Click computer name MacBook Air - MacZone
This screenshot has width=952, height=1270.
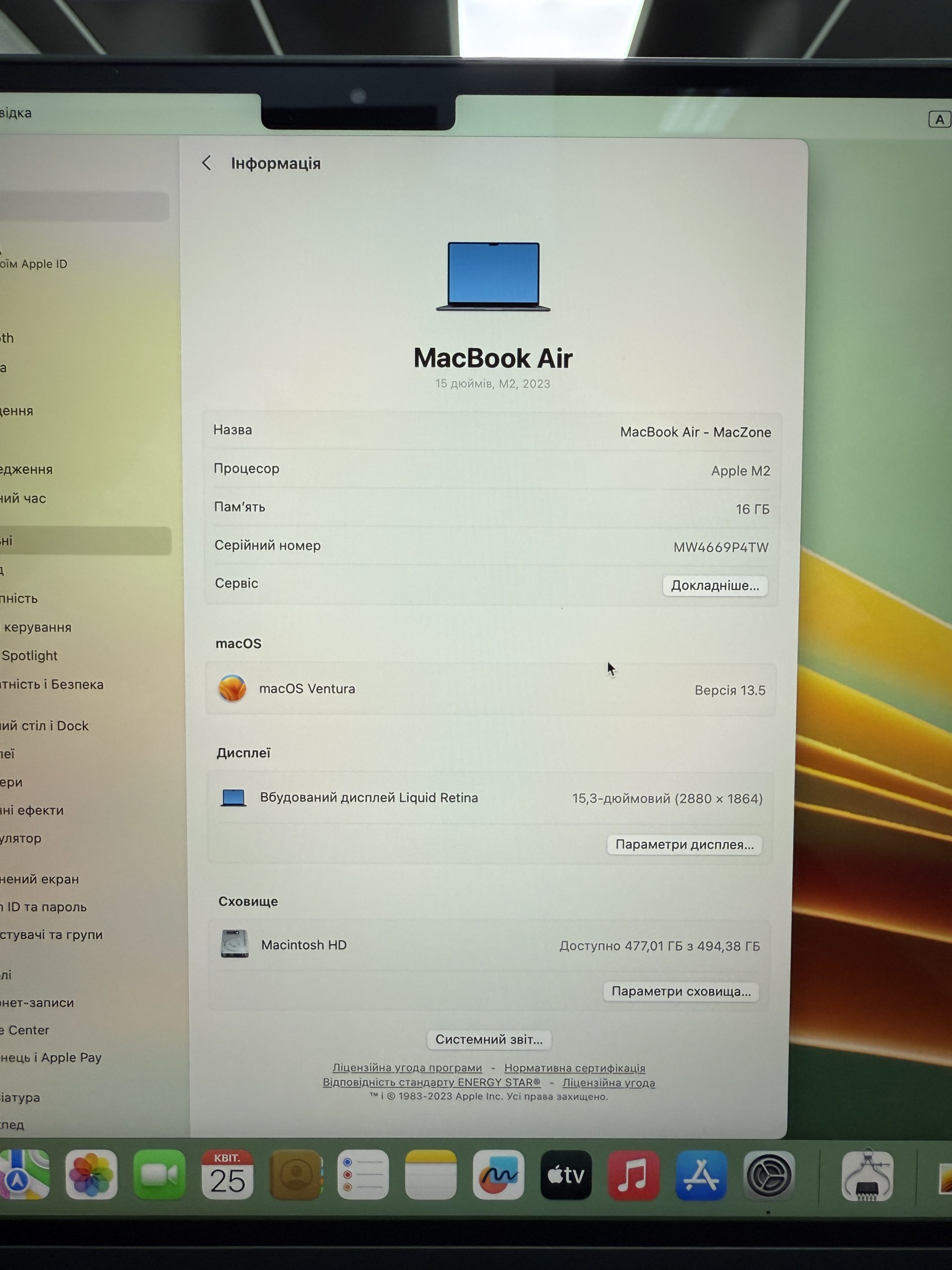point(696,432)
